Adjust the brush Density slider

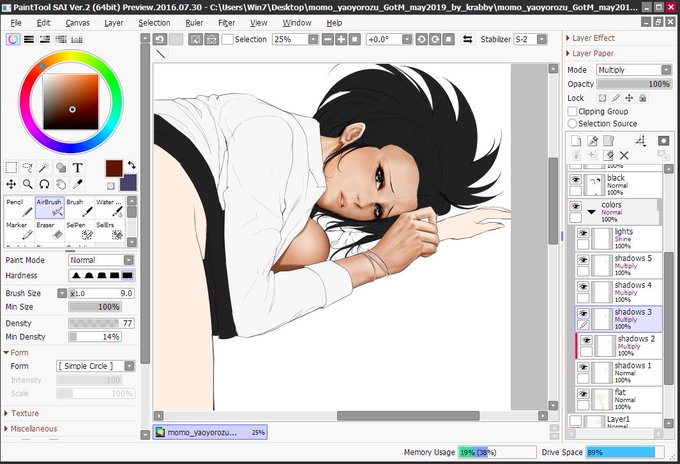coord(101,323)
